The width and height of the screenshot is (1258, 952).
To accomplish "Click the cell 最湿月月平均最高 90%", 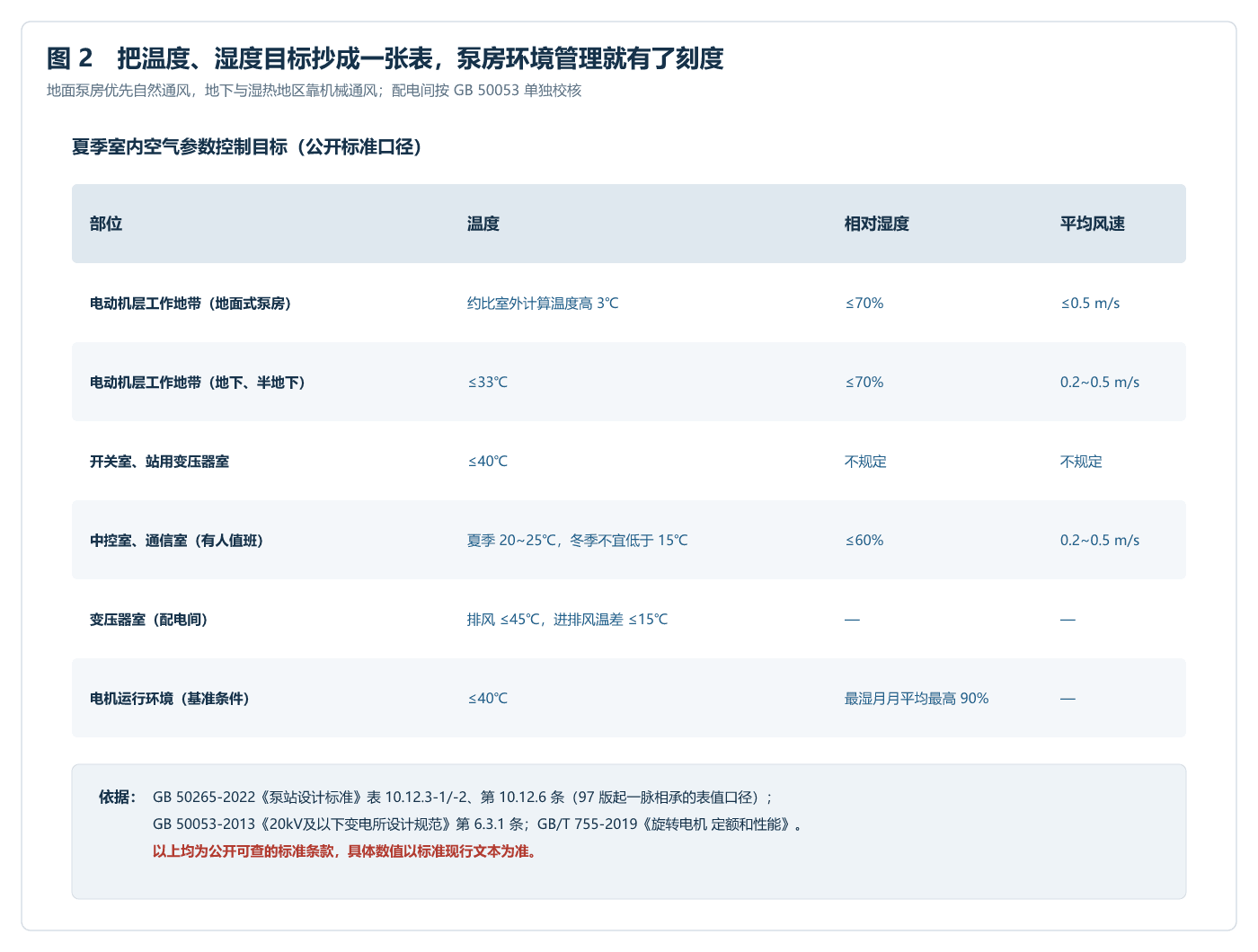I will (917, 699).
